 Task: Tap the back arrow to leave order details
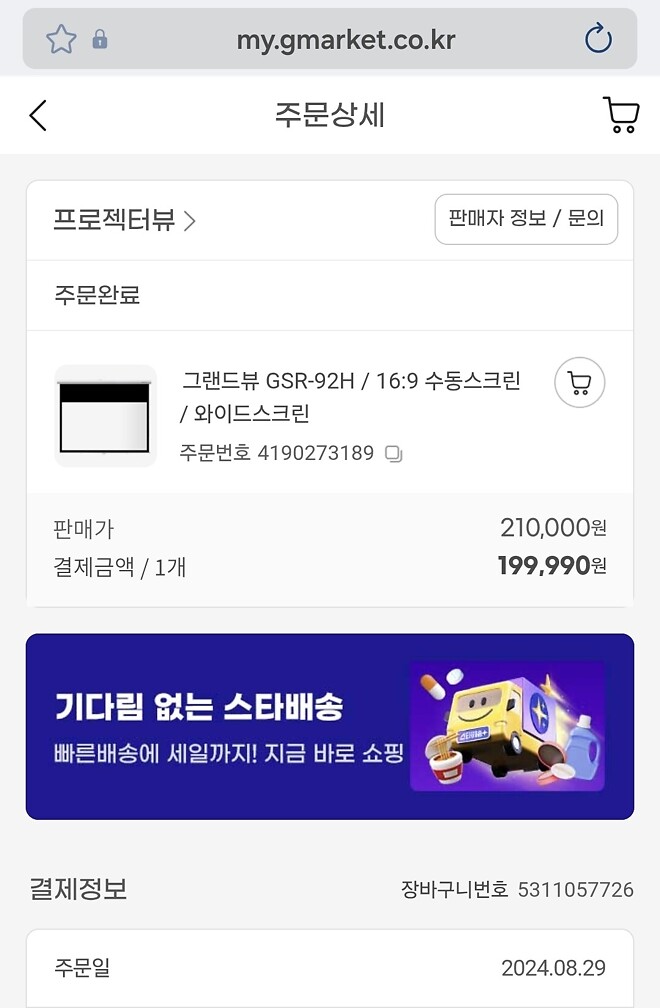pyautogui.click(x=38, y=114)
